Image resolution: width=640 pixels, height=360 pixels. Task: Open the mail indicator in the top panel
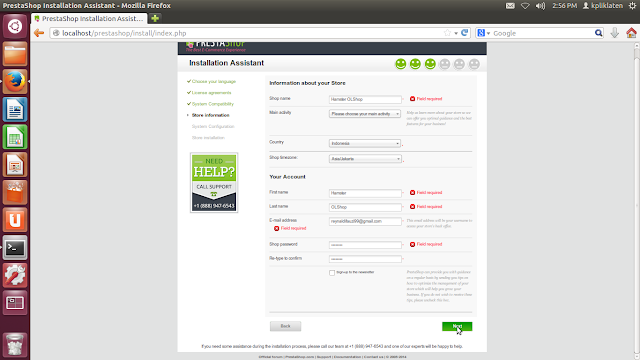click(510, 6)
